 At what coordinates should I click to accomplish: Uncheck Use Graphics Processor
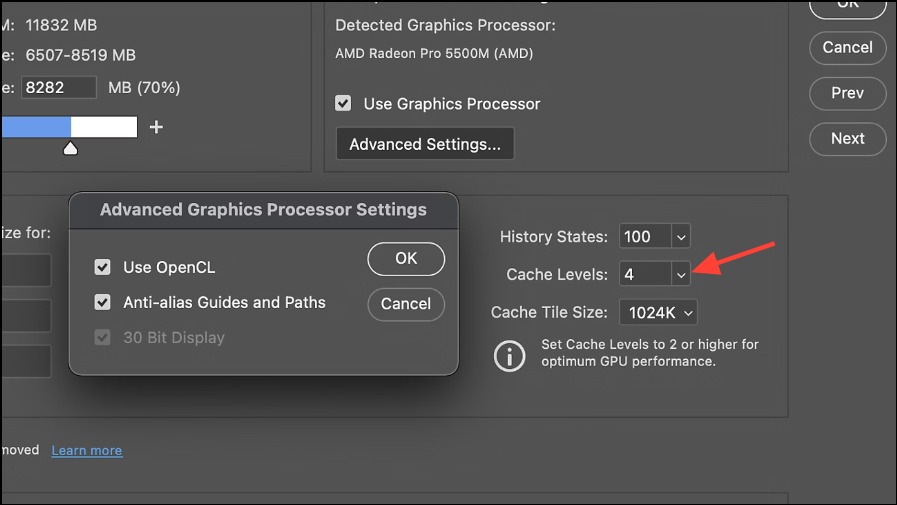pos(343,104)
